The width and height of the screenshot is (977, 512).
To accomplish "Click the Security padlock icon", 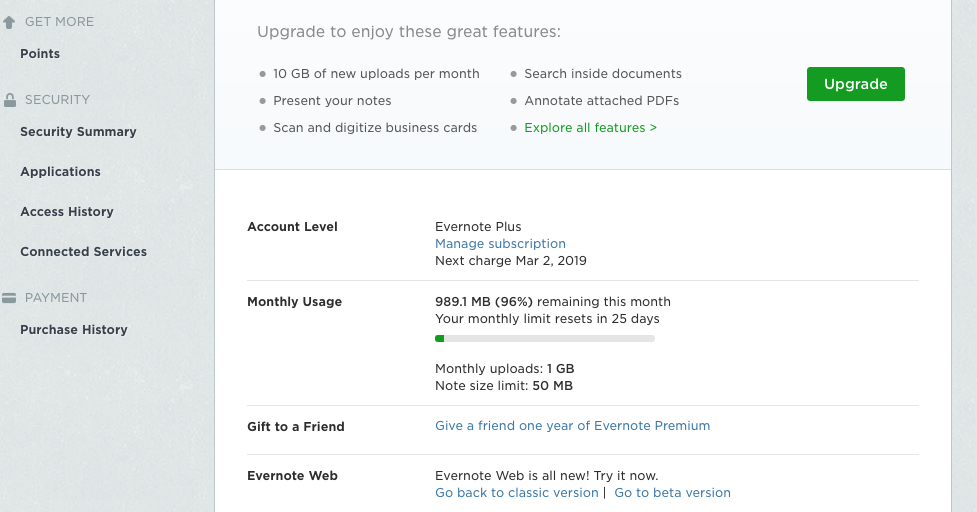I will pos(10,100).
